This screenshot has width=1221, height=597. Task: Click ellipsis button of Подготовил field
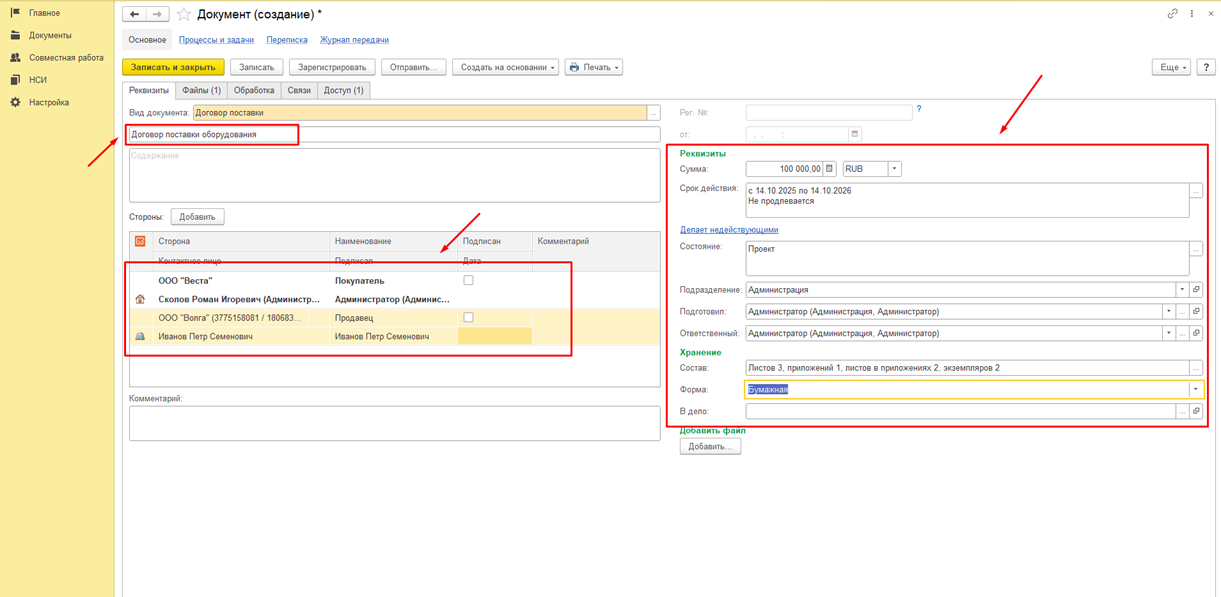pyautogui.click(x=1182, y=312)
